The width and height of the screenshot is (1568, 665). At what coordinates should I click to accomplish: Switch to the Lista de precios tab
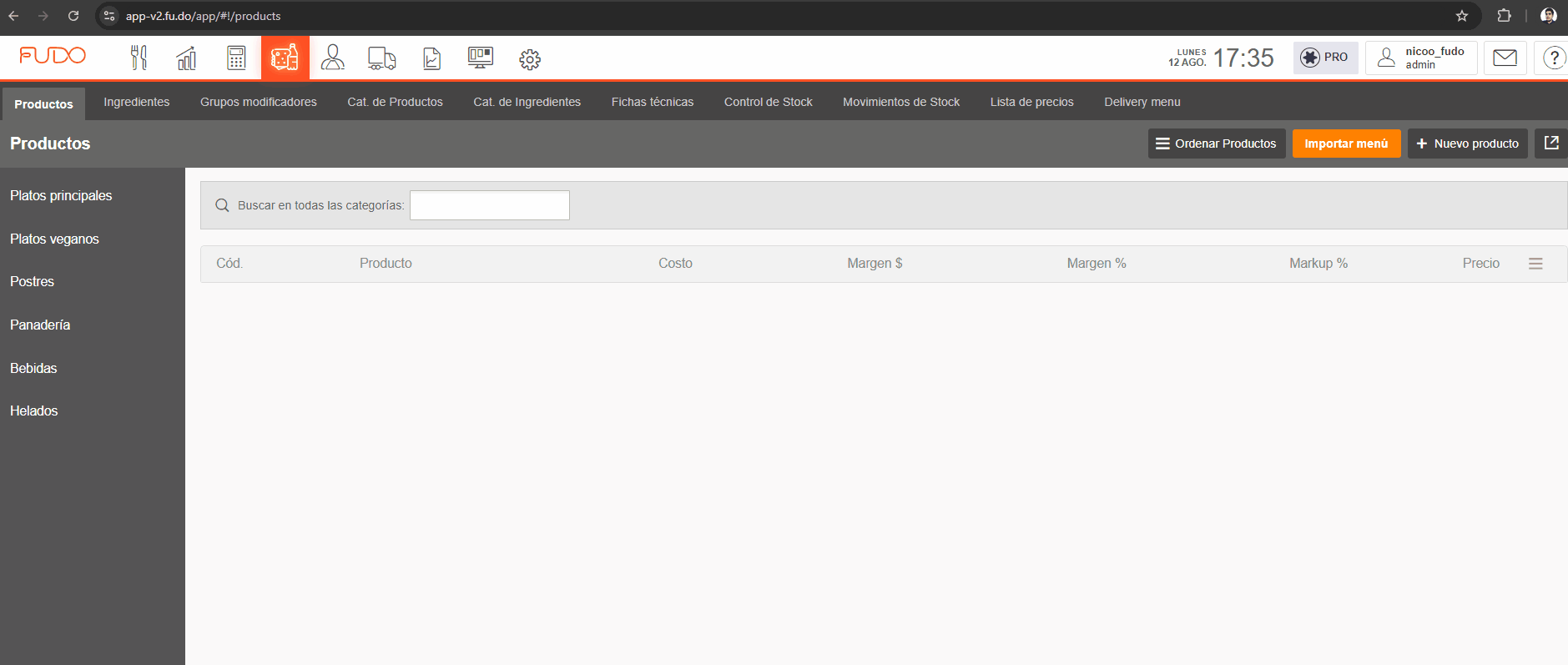[x=1032, y=102]
